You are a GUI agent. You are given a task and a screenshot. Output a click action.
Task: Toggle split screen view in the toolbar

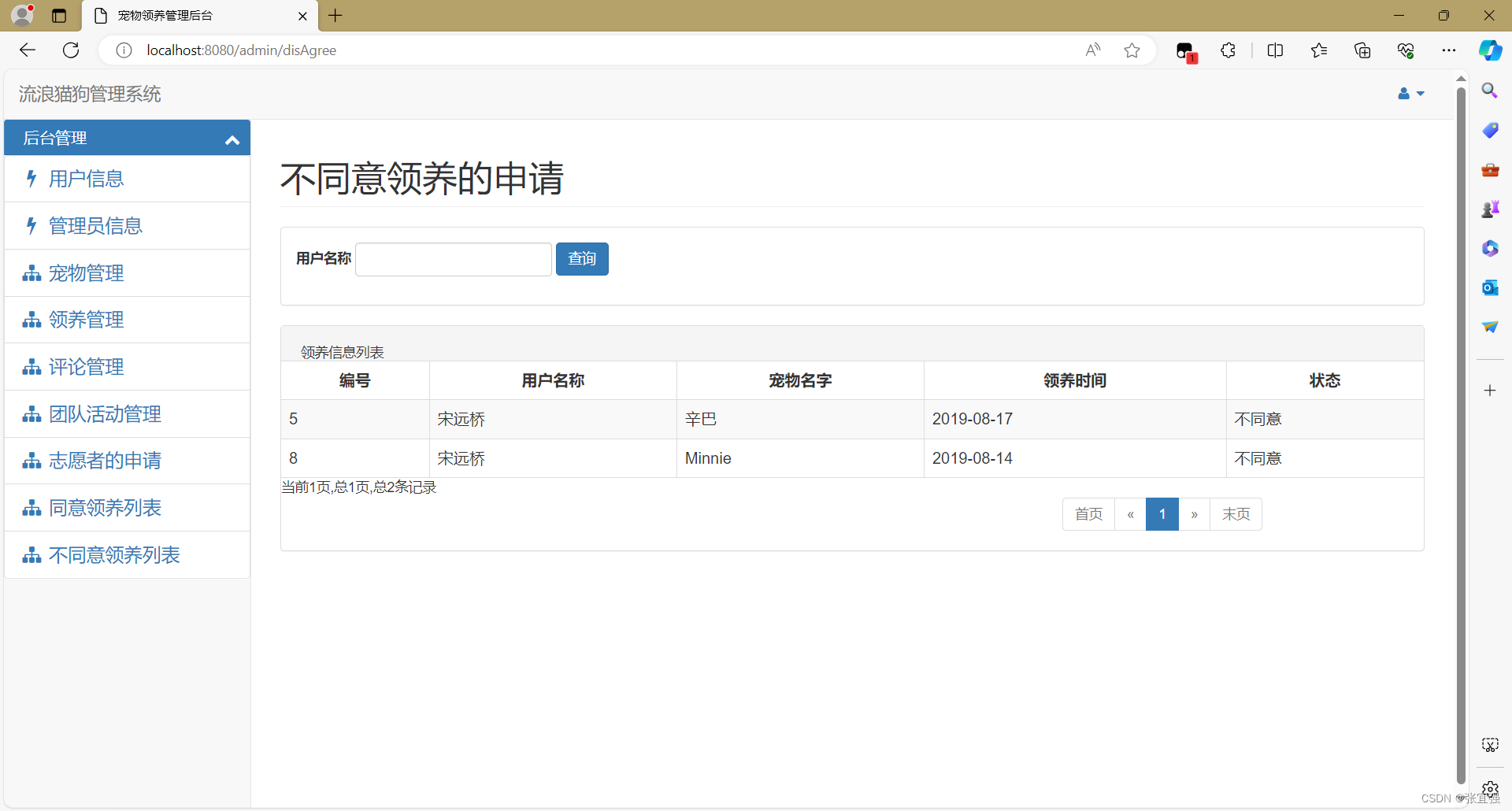pyautogui.click(x=1276, y=50)
